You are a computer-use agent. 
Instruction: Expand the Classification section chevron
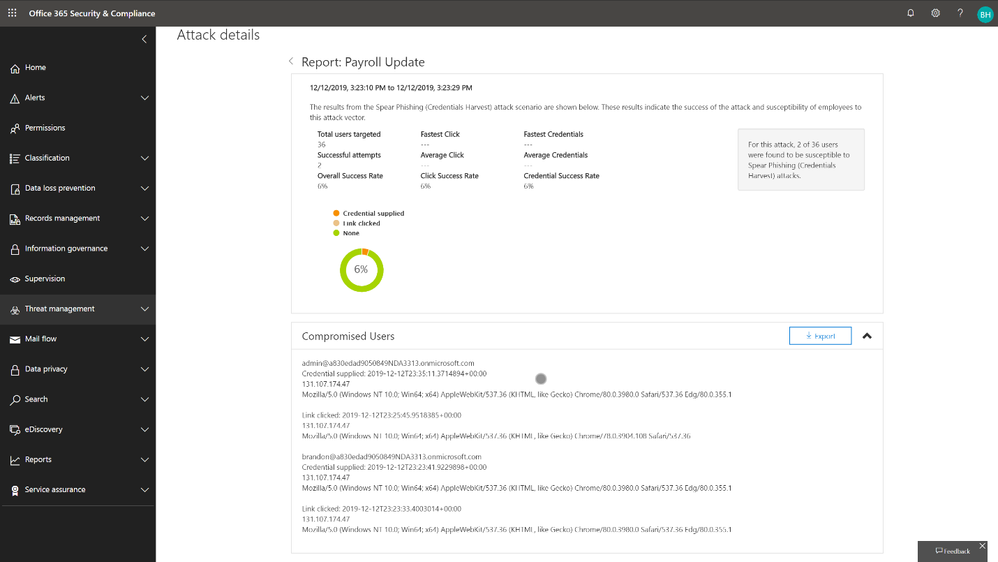point(144,158)
